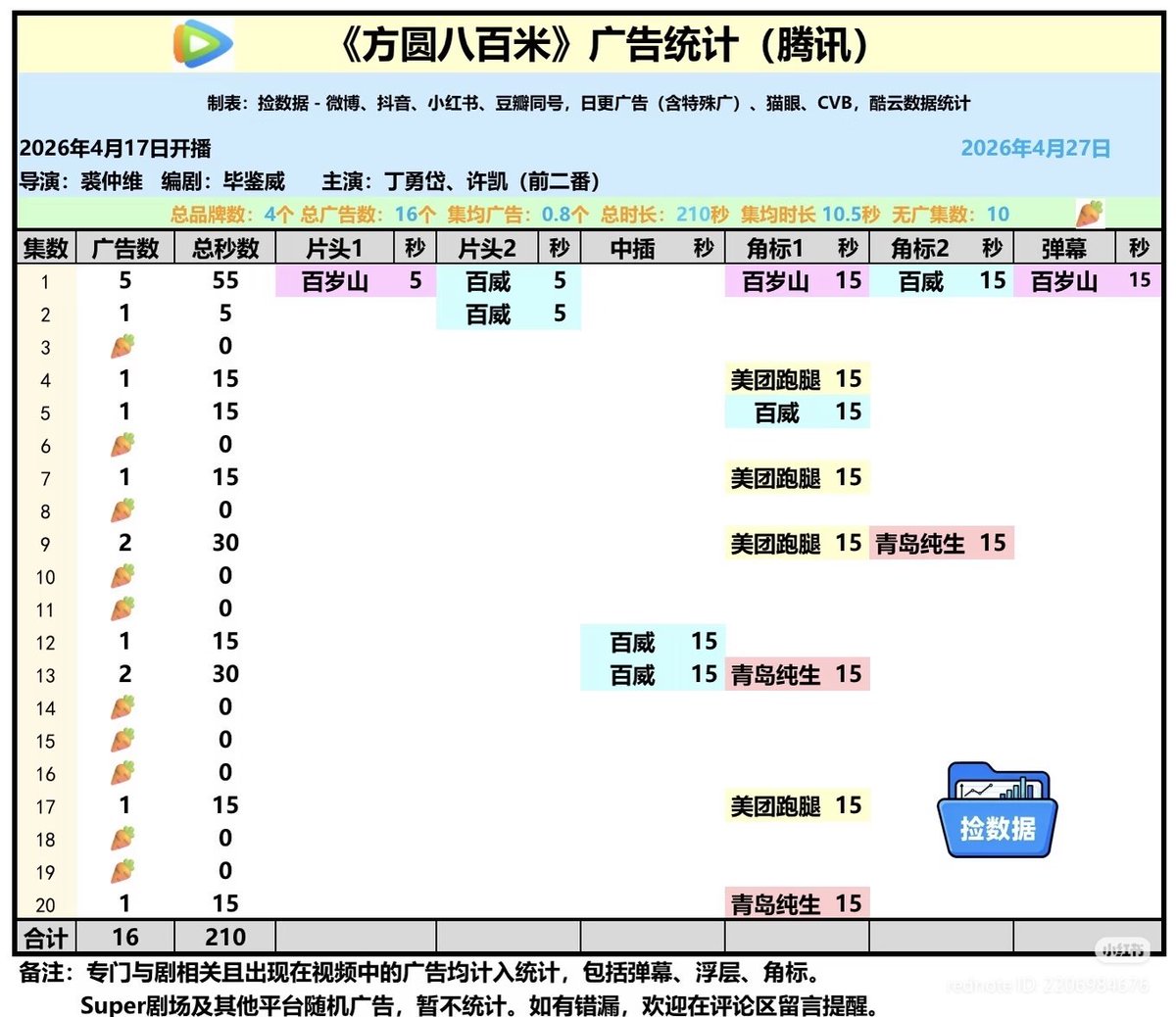Click the carrot icon in episode 15 row

[x=122, y=740]
